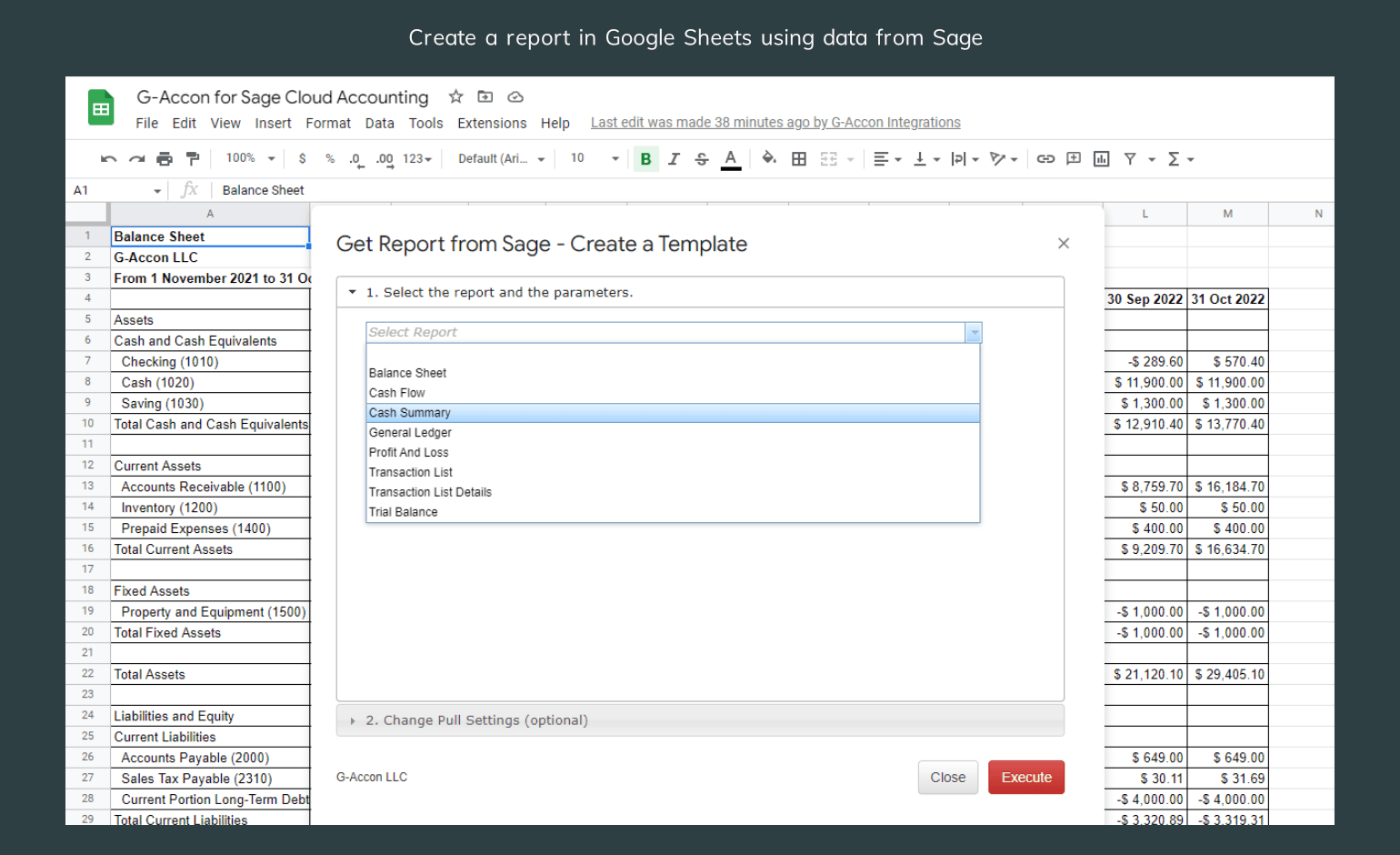Choose Cash Summary report option
The width and height of the screenshot is (1400, 855).
(673, 413)
